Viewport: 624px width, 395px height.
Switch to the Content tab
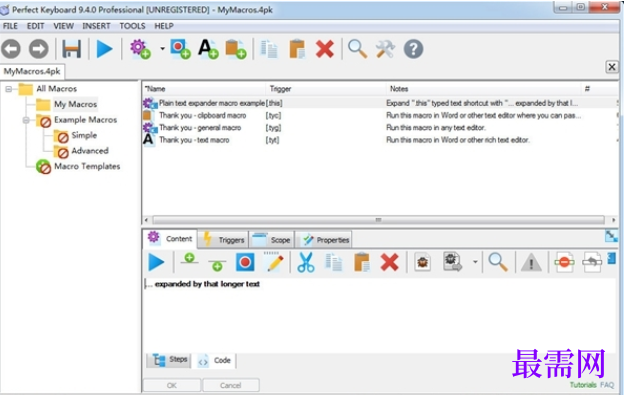point(170,239)
